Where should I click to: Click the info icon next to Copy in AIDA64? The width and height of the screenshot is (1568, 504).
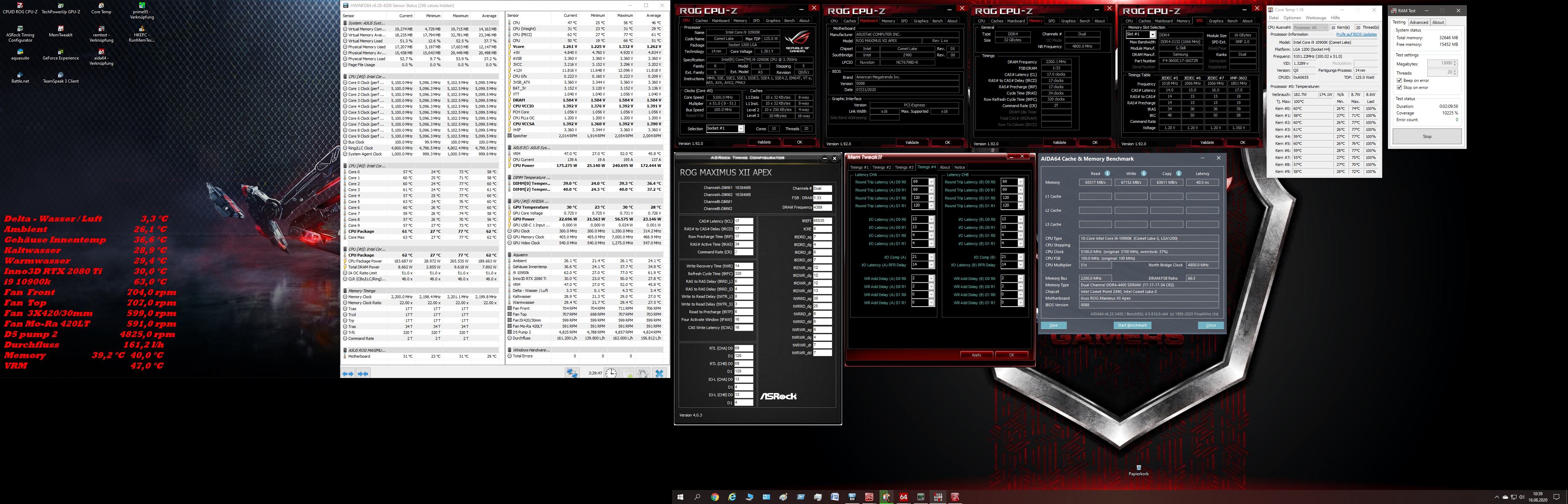[1179, 174]
